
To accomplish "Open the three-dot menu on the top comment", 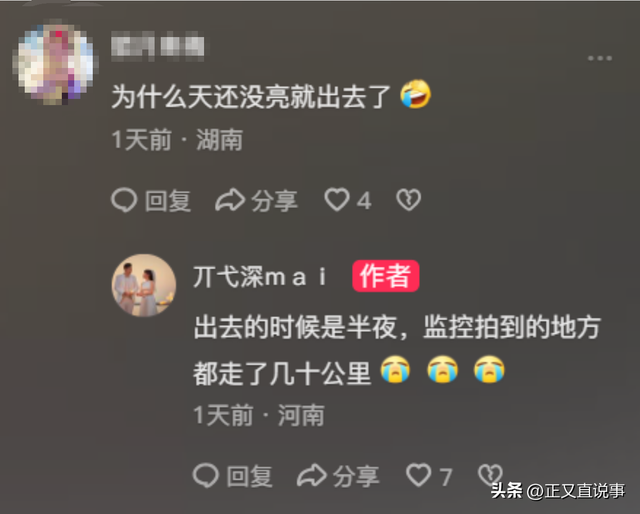I will (600, 58).
